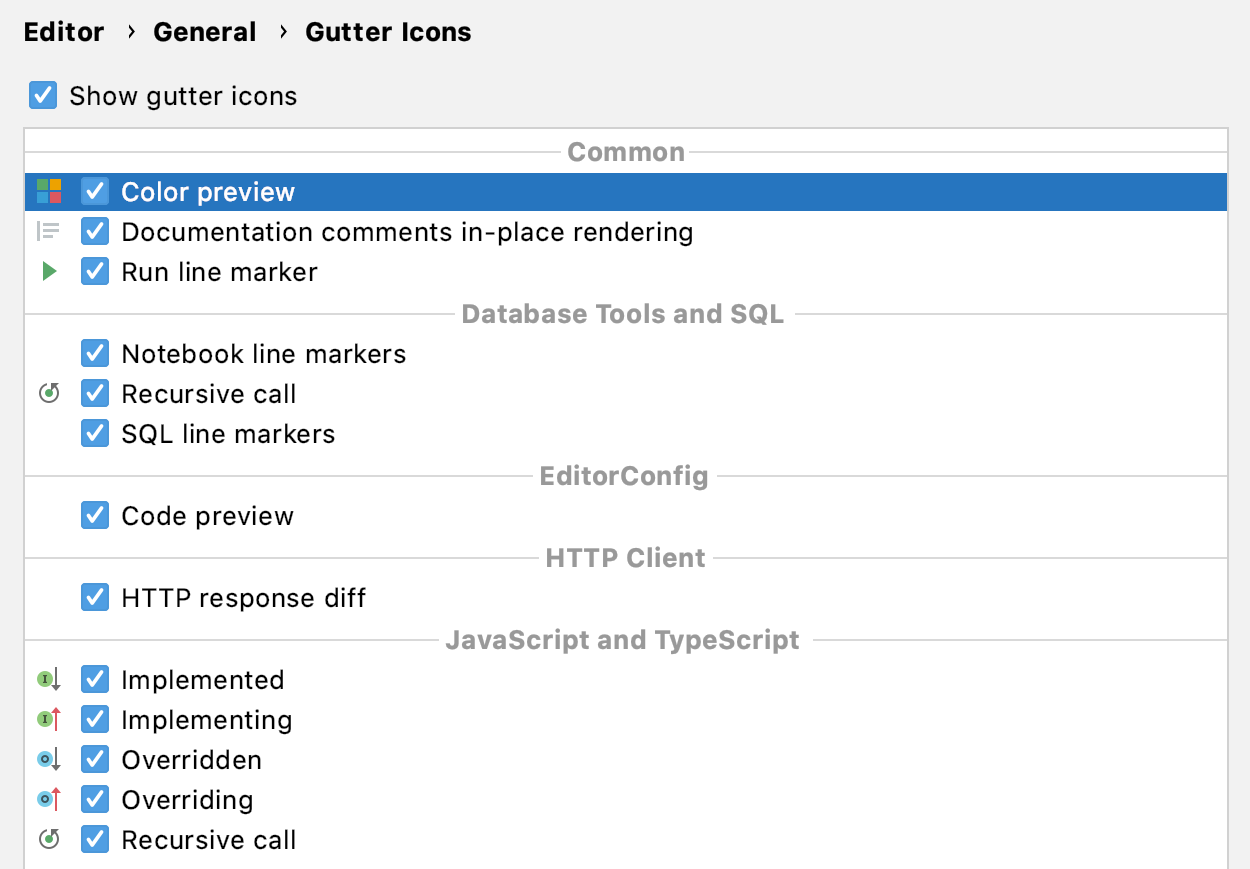Screen dimensions: 1250x869
Task: Click the HTTP Client section header
Action: (626, 558)
